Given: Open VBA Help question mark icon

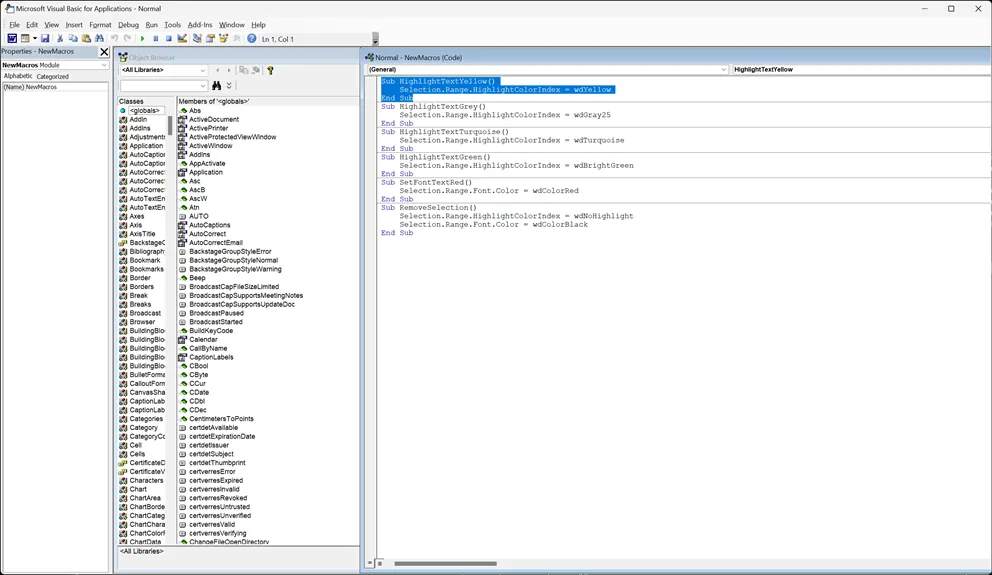Looking at the screenshot, I should click(x=252, y=39).
